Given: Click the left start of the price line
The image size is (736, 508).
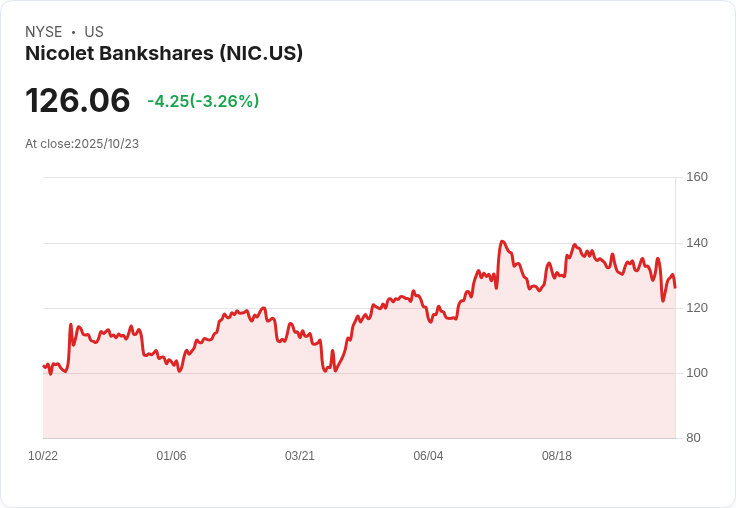Looking at the screenshot, I should 44,366.
